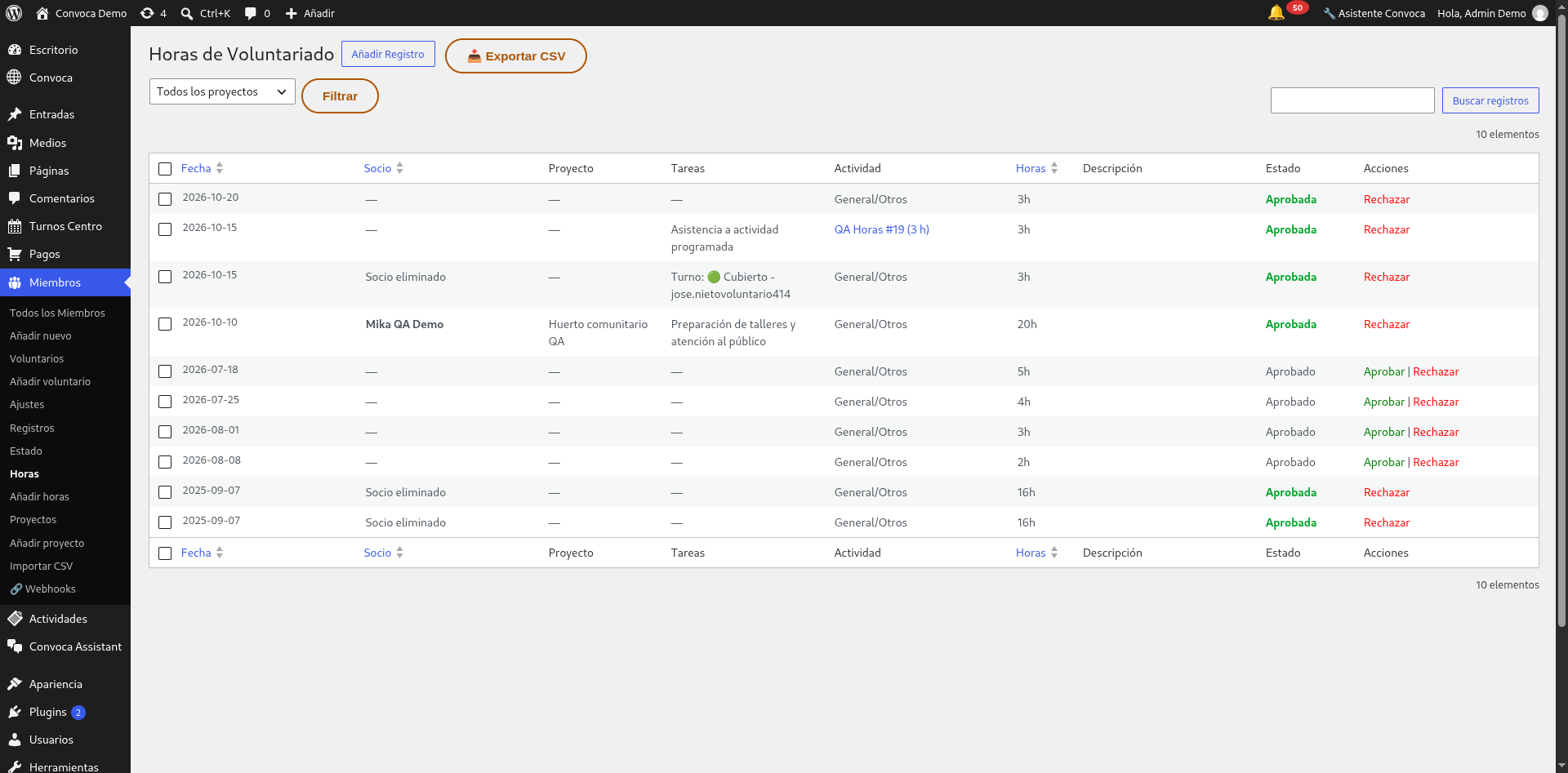1568x773 pixels.
Task: Open the Admin Demo avatar icon
Action: (x=1540, y=13)
